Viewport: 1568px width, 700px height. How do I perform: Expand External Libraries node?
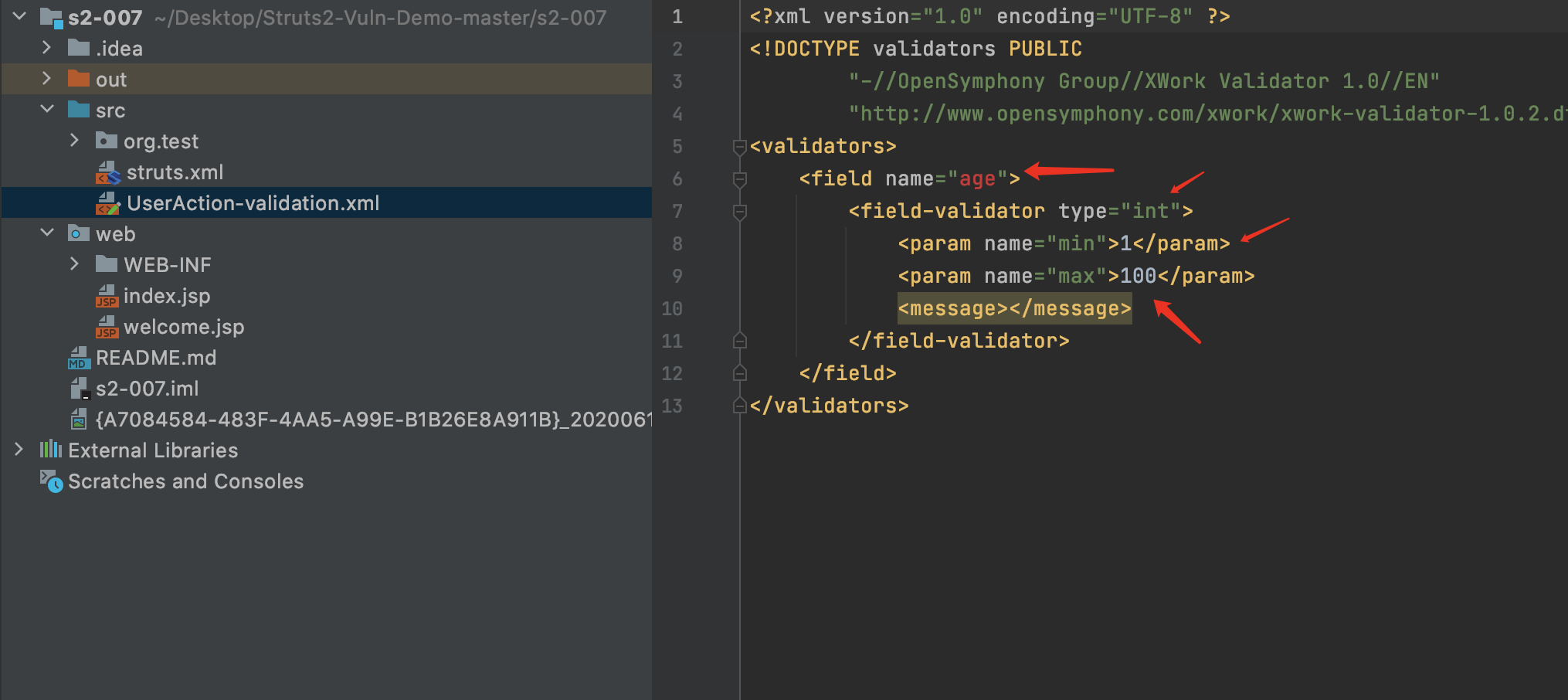point(19,450)
